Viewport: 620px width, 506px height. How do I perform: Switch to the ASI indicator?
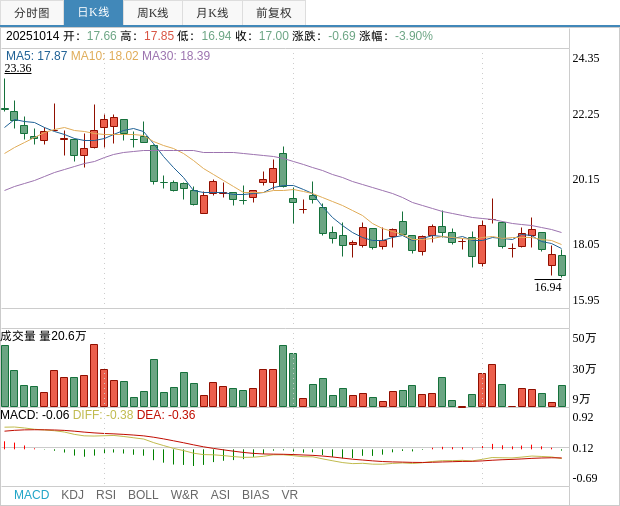point(220,495)
